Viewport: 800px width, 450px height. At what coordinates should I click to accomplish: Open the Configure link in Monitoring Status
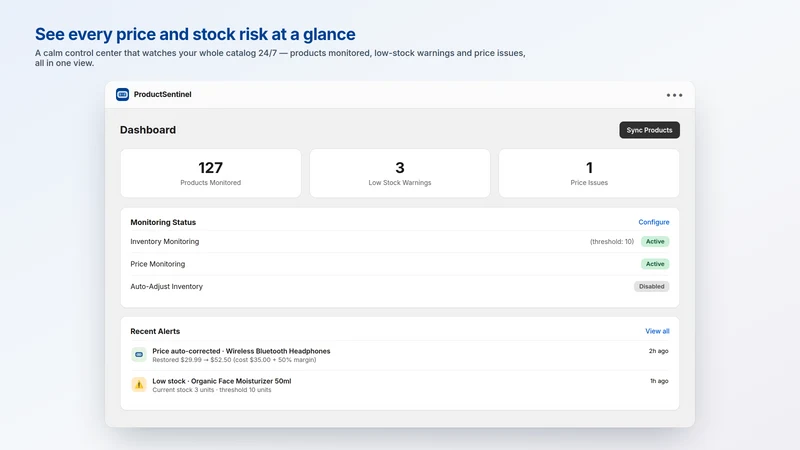coord(654,222)
